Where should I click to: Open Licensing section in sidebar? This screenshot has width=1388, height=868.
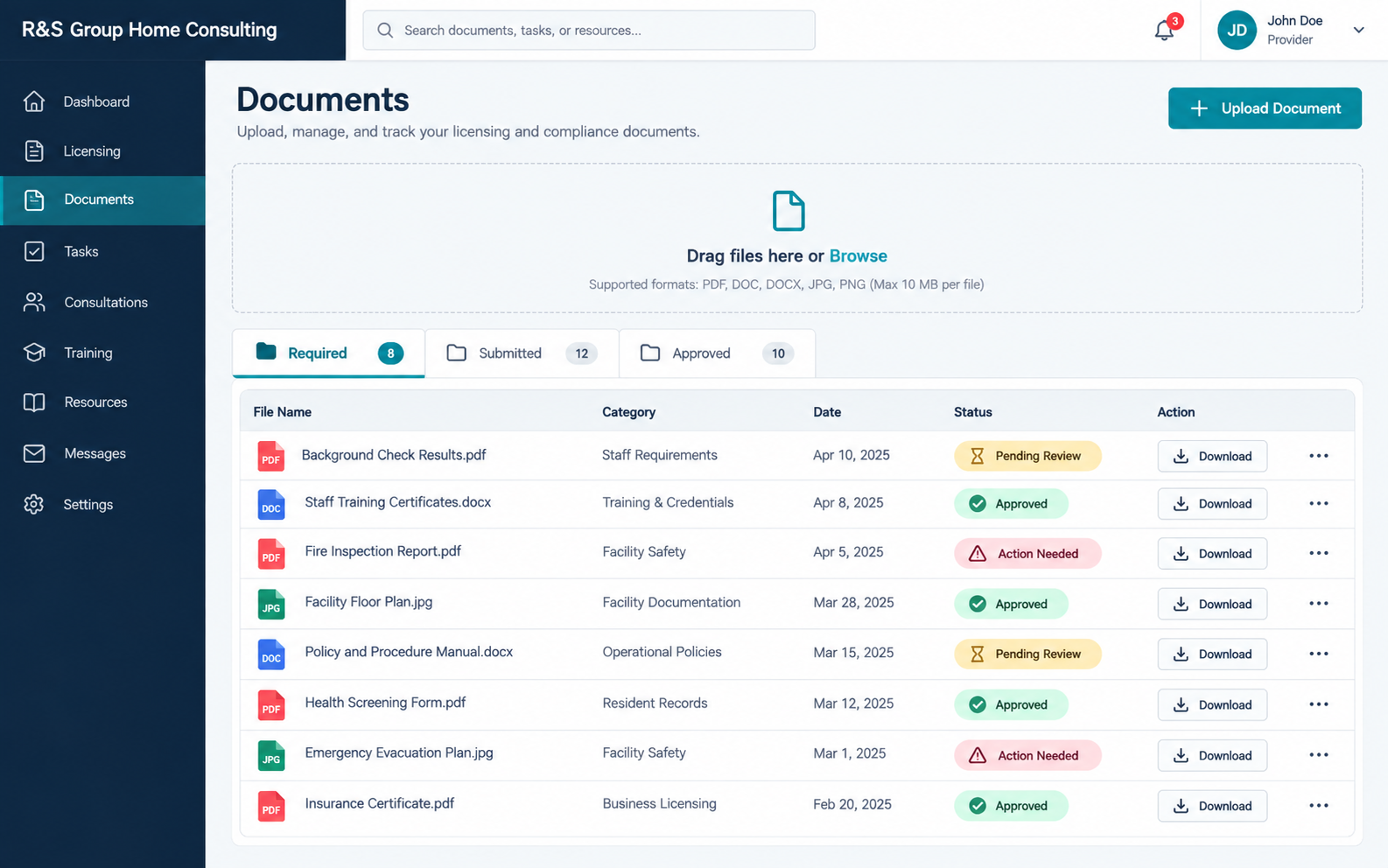pyautogui.click(x=103, y=150)
